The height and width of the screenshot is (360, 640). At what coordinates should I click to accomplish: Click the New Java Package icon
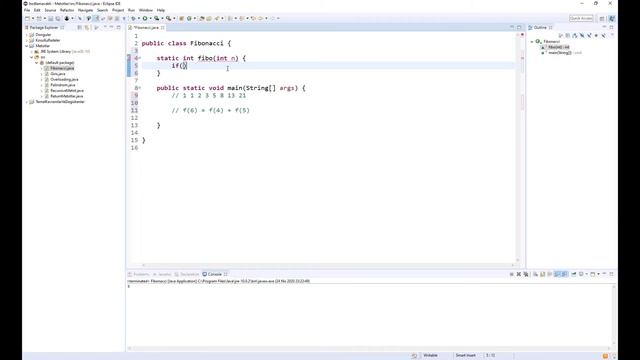point(182,18)
